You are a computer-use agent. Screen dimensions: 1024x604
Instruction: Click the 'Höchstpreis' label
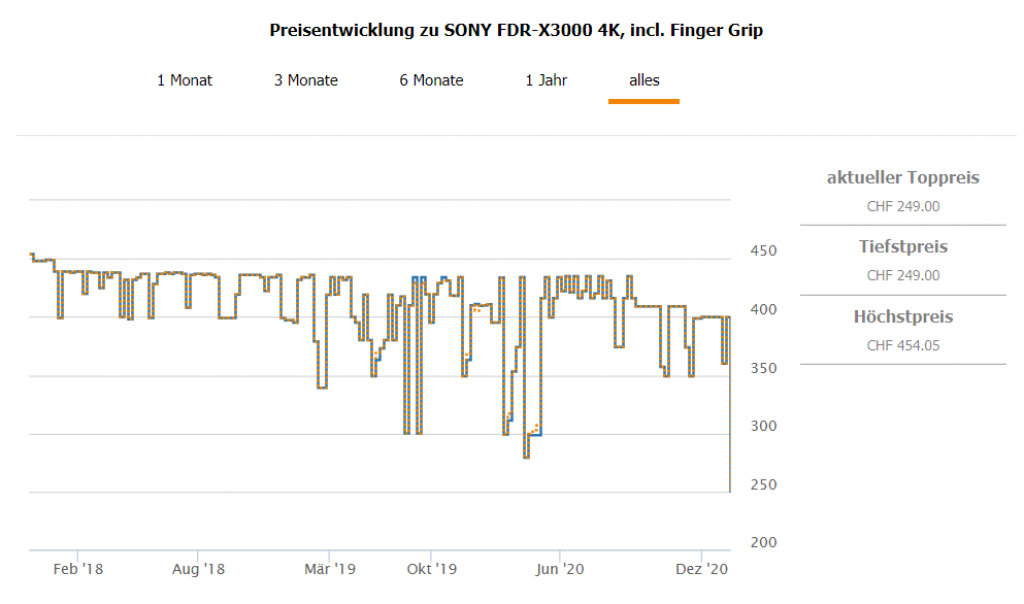tap(903, 317)
